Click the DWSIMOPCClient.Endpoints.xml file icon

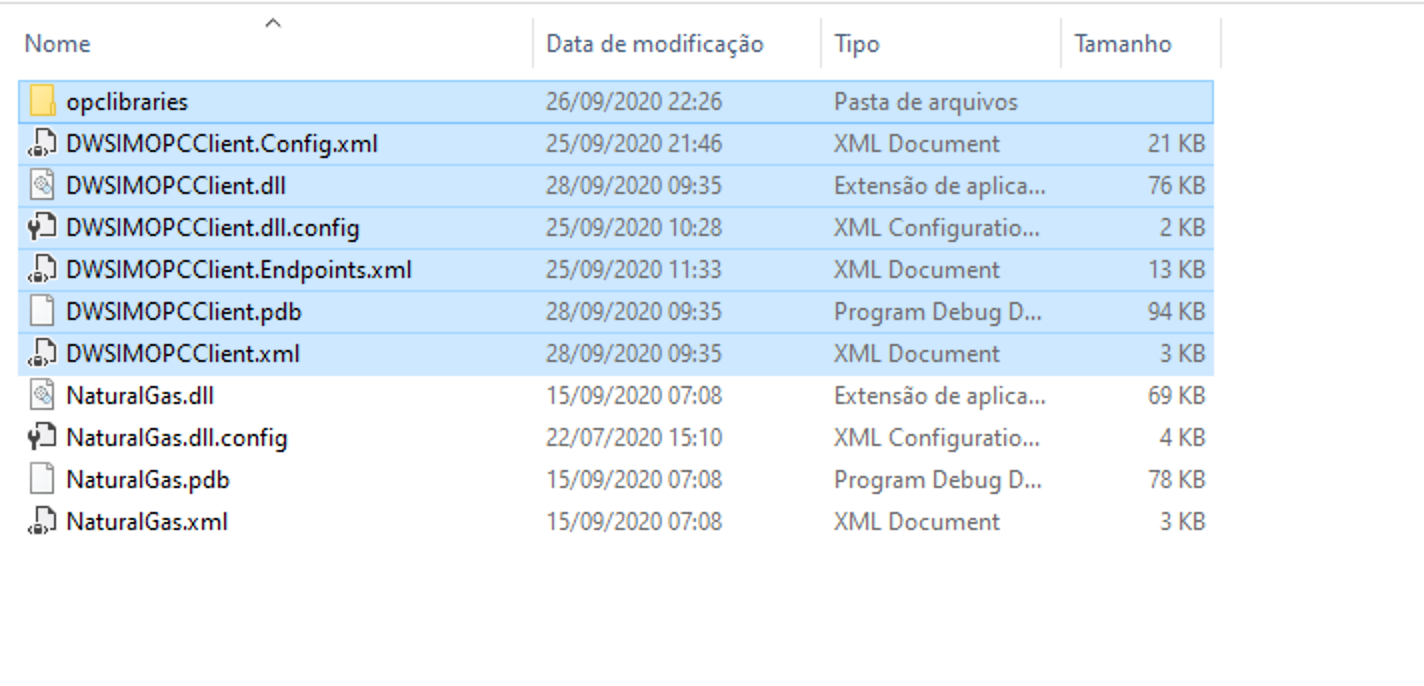(x=41, y=269)
